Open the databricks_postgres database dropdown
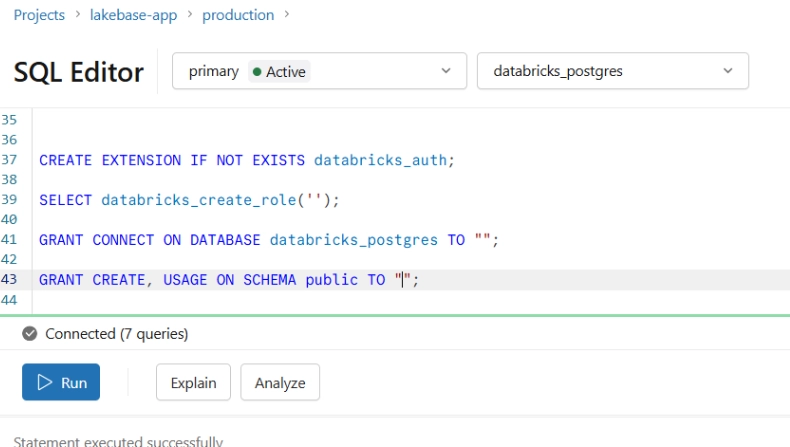The image size is (790, 447). point(613,71)
